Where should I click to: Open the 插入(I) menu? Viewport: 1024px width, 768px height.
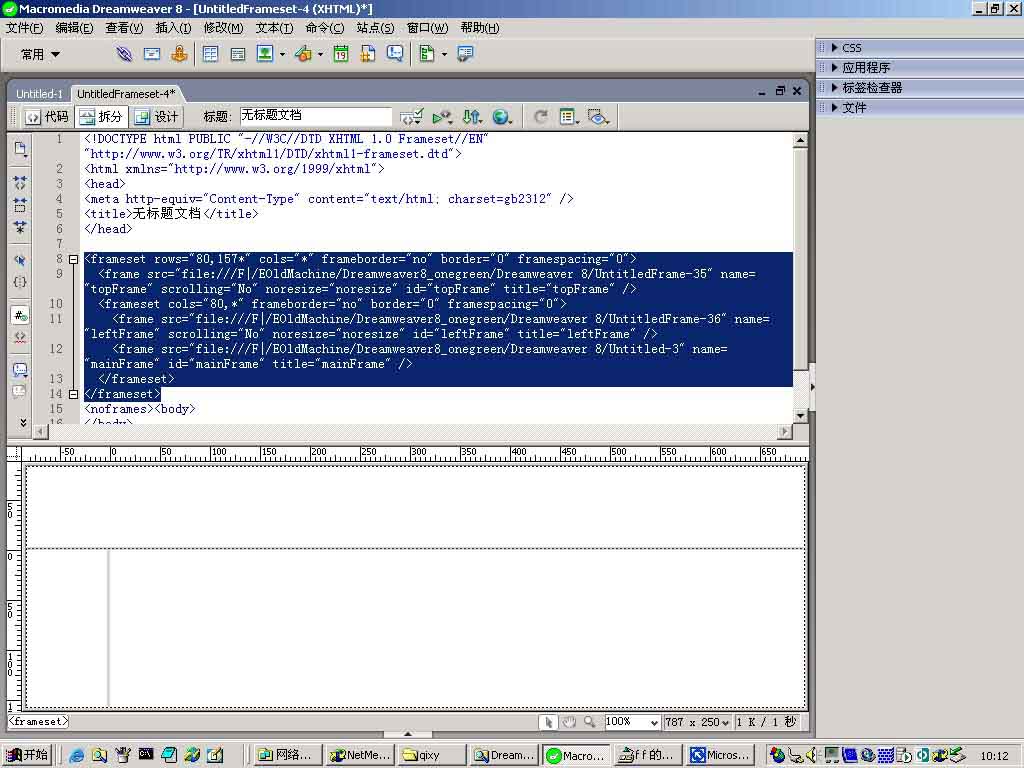click(173, 28)
